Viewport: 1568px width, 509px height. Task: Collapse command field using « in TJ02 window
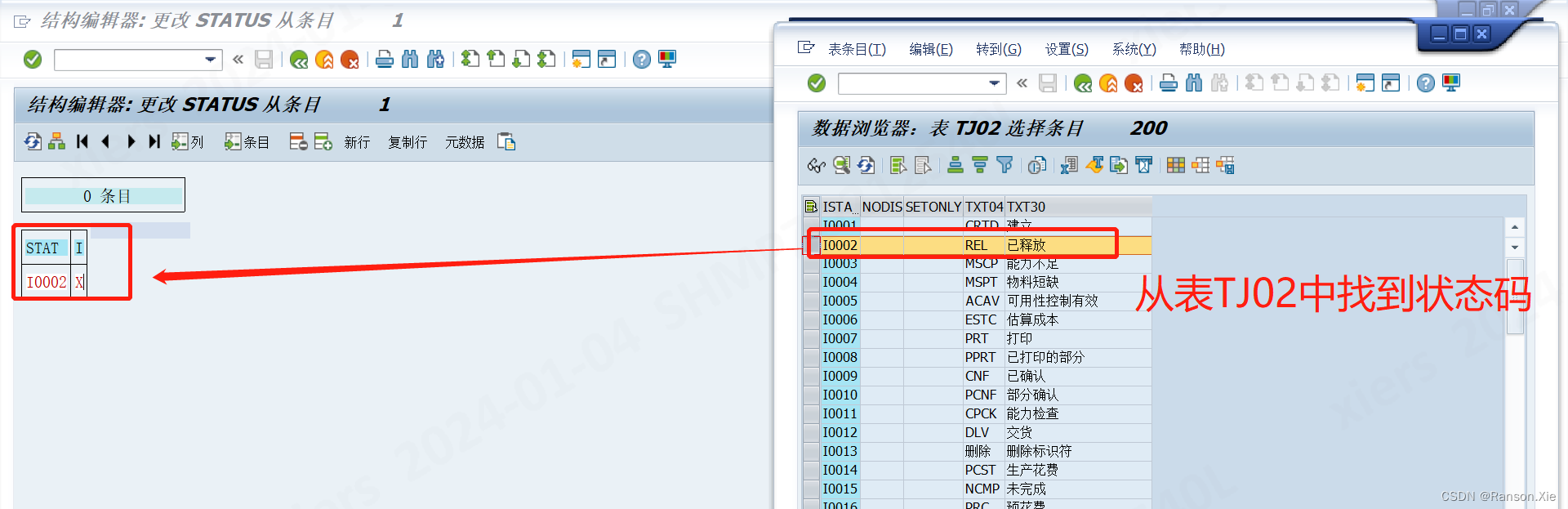[x=1022, y=83]
